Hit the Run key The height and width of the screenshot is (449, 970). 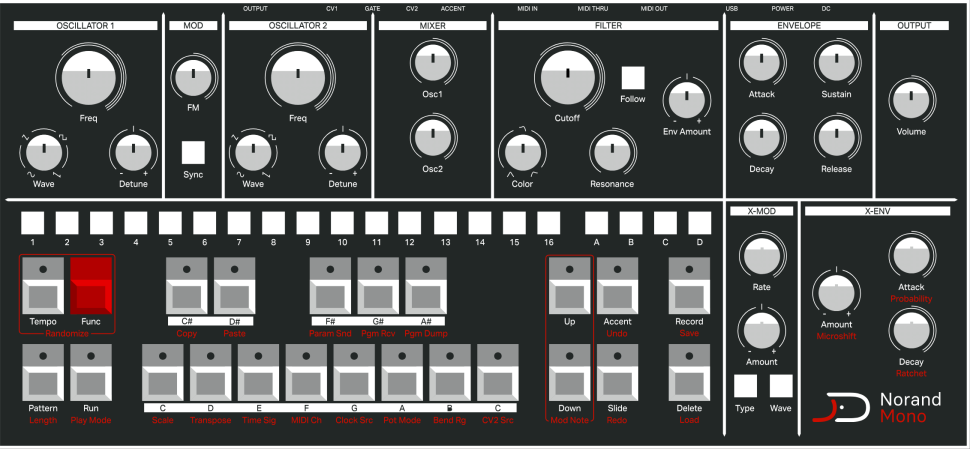point(91,372)
